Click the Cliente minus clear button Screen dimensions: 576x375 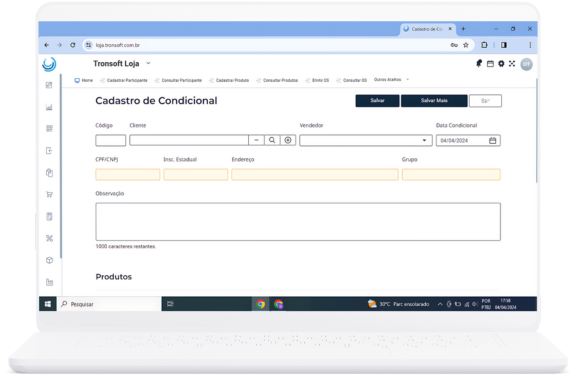click(x=256, y=140)
